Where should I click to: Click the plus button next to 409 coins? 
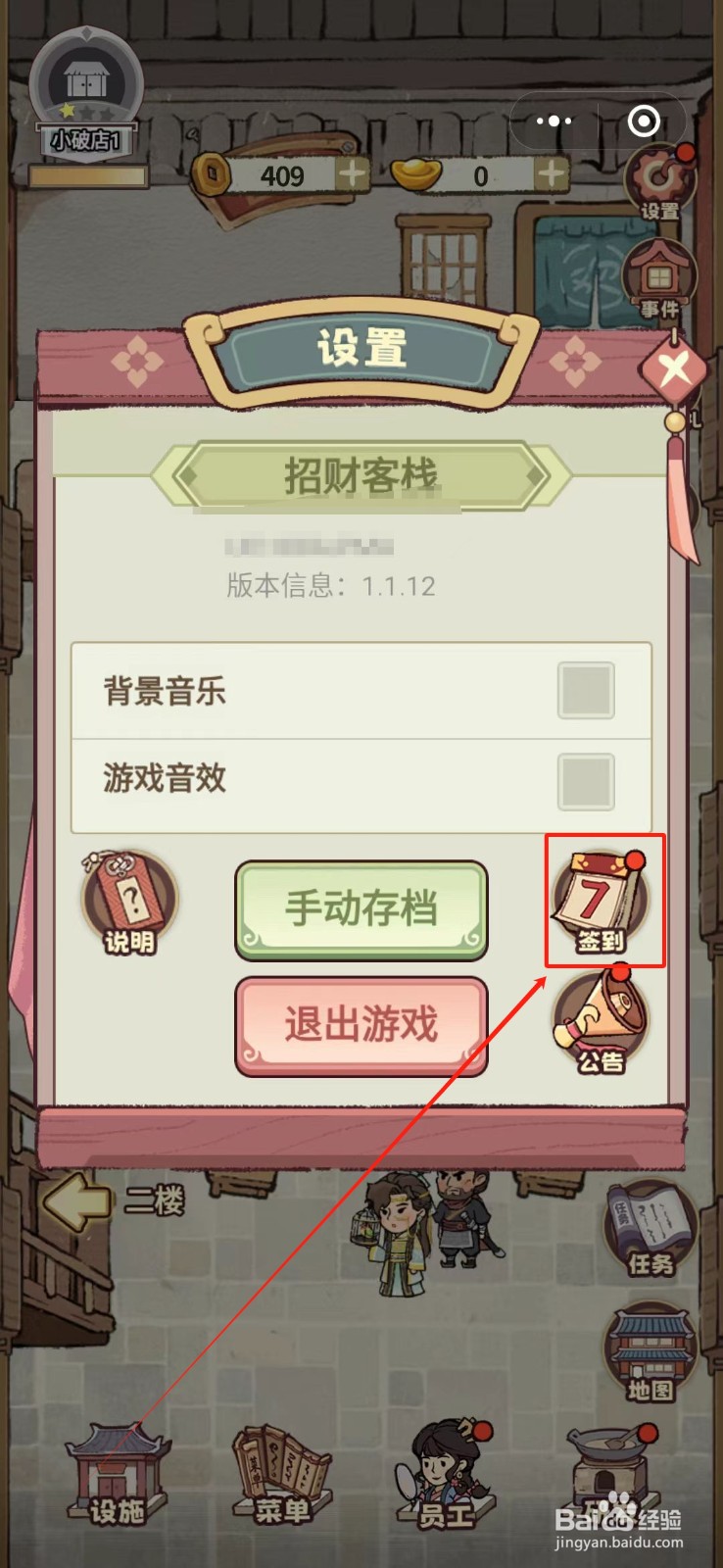tap(352, 175)
